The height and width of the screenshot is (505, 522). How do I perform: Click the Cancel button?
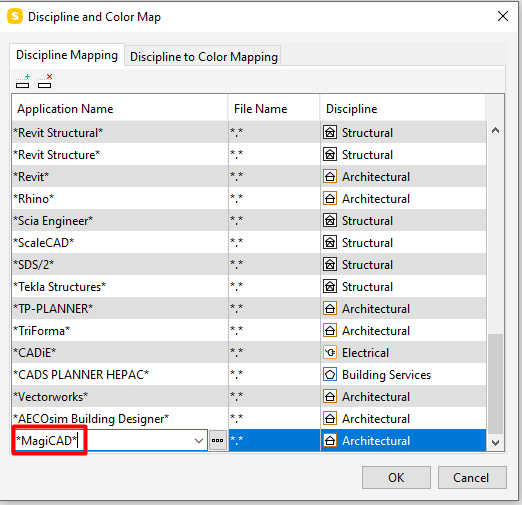point(471,477)
